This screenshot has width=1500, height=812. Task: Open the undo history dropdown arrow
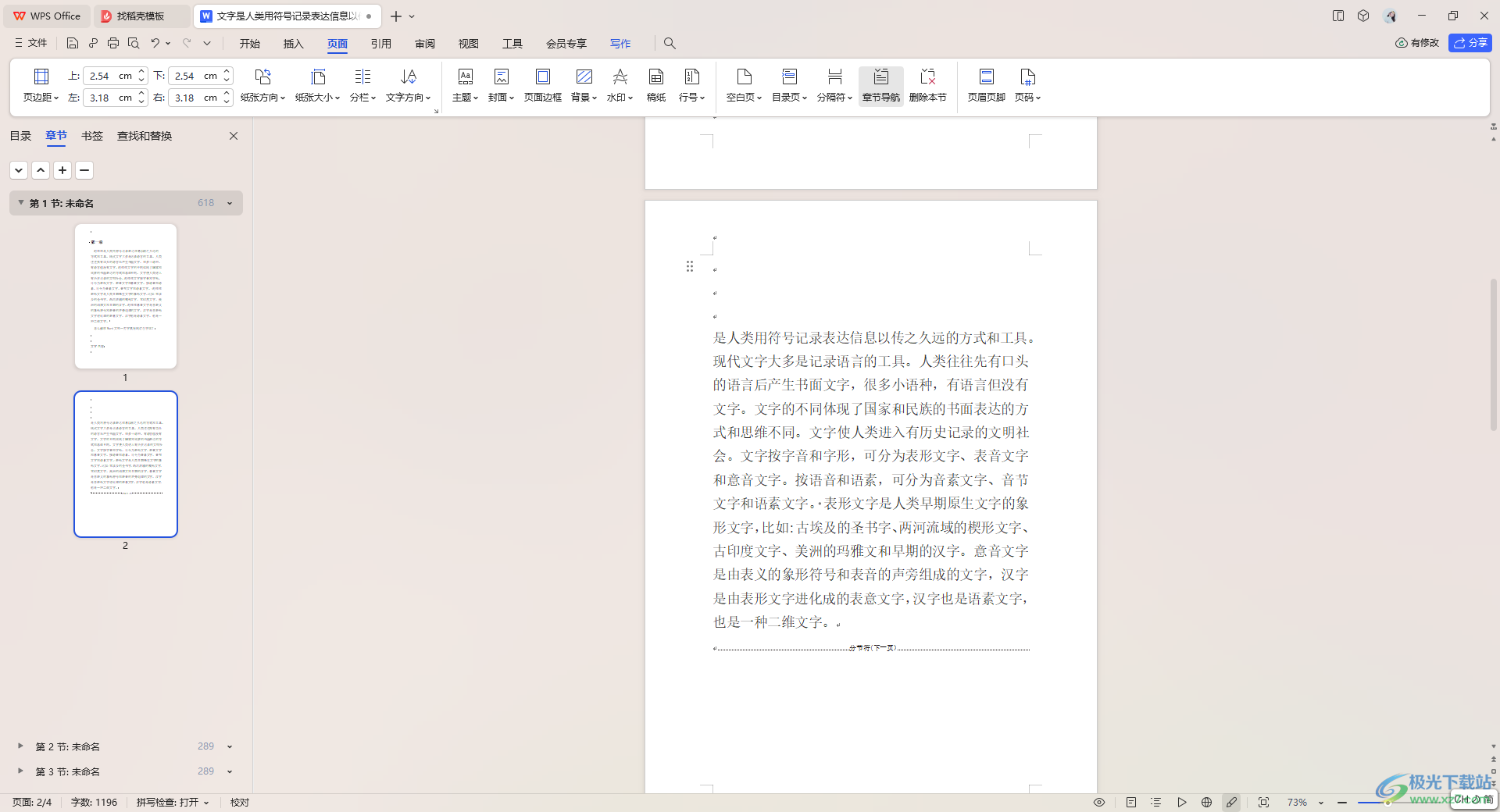point(168,43)
